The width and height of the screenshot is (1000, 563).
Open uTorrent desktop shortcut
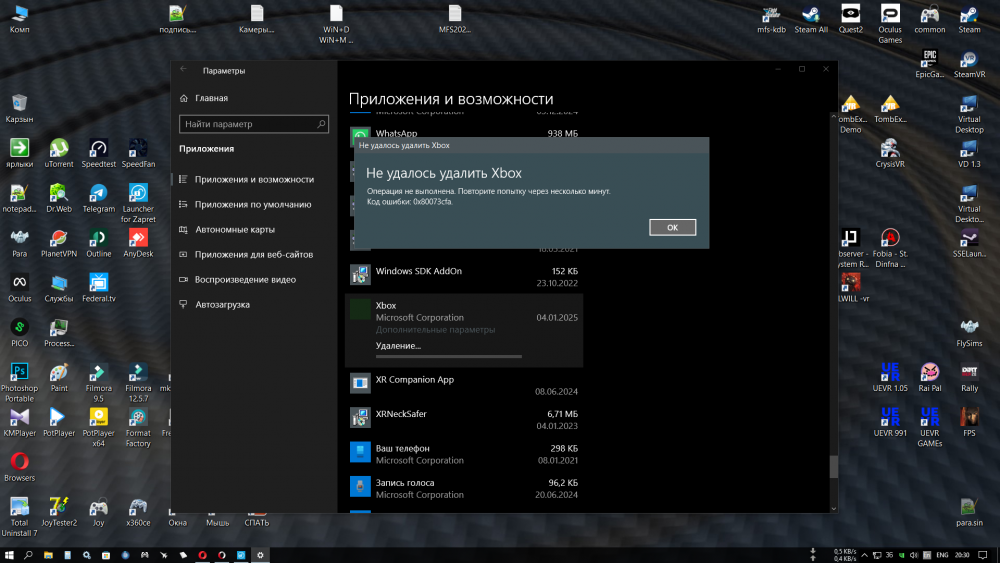point(59,154)
